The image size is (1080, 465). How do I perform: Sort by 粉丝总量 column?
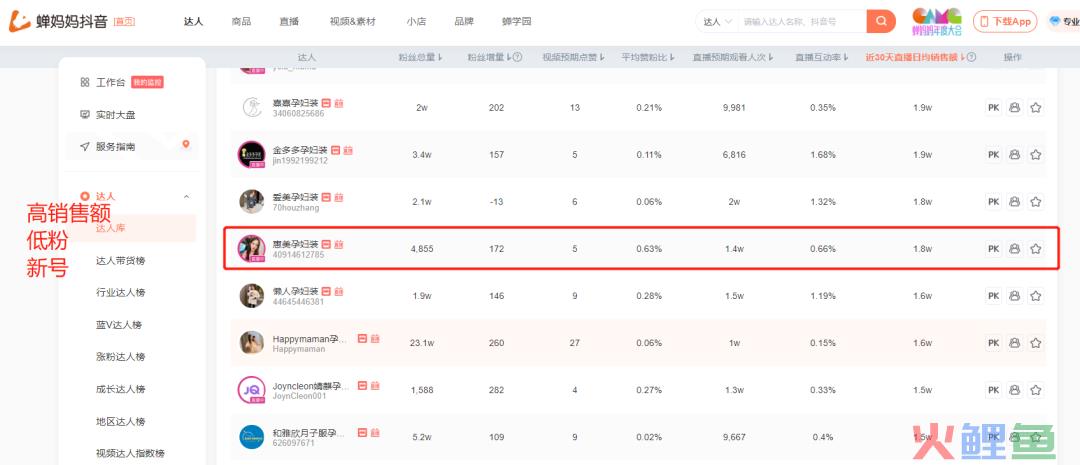click(419, 57)
